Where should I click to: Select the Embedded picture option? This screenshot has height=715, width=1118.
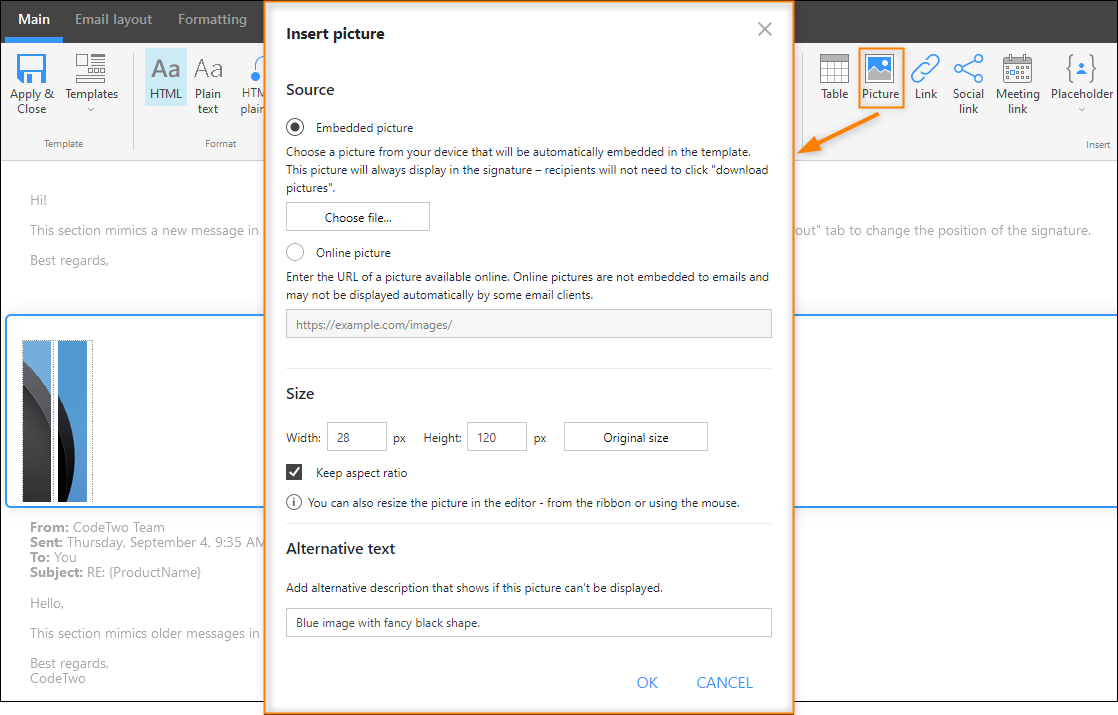(294, 126)
